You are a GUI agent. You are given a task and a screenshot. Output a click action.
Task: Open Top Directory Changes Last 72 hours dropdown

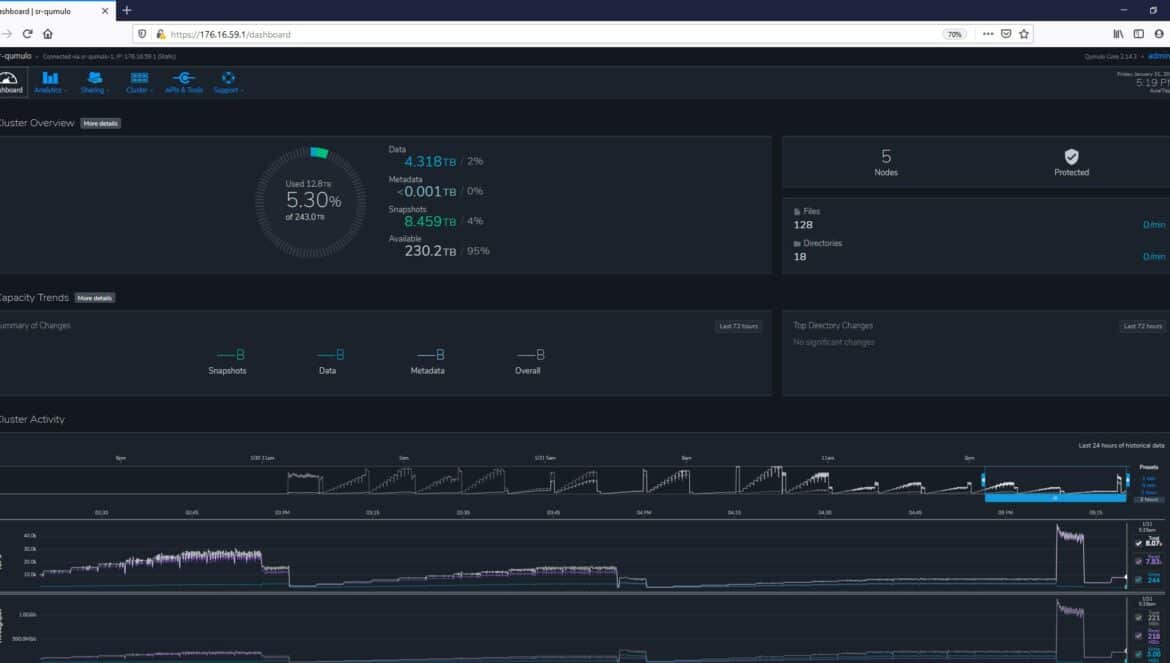point(1143,326)
